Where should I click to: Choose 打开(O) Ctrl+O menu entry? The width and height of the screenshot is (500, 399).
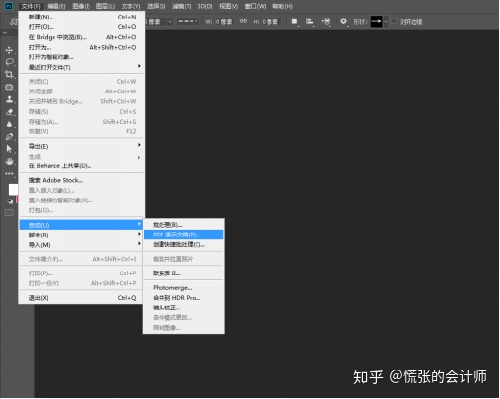click(x=82, y=27)
